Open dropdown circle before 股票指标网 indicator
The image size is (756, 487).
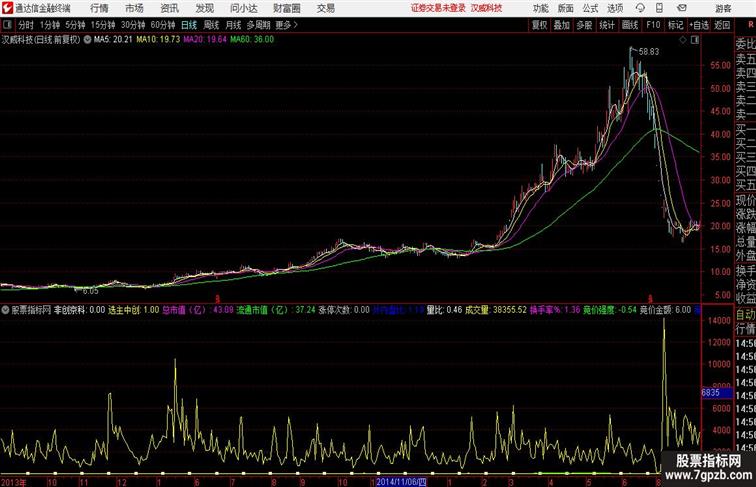coord(5,310)
